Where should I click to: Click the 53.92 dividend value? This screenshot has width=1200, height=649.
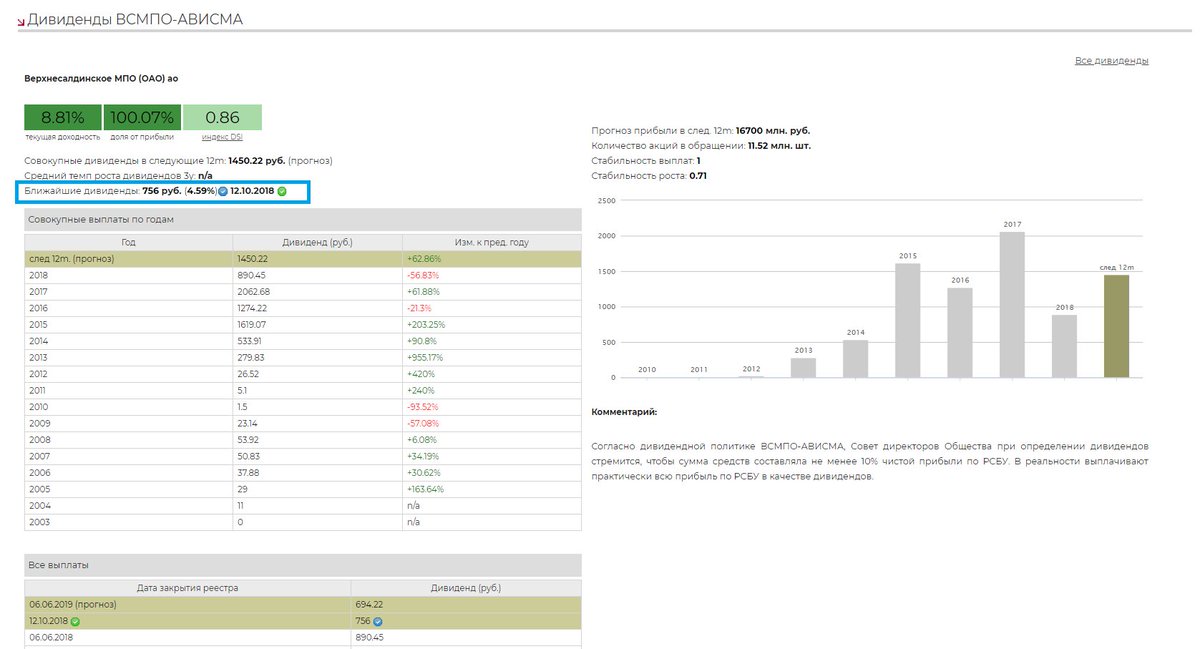(248, 439)
